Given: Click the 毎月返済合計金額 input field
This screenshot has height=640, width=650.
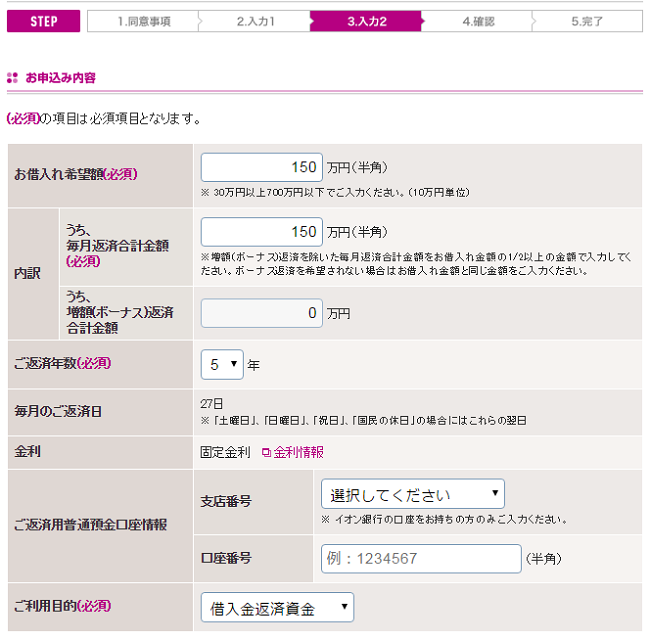Looking at the screenshot, I should click(x=262, y=232).
